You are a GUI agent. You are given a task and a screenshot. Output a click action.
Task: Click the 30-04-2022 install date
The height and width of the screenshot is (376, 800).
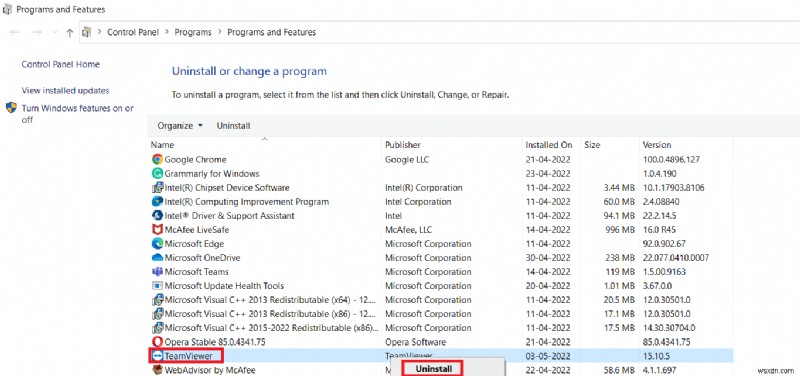(x=548, y=258)
